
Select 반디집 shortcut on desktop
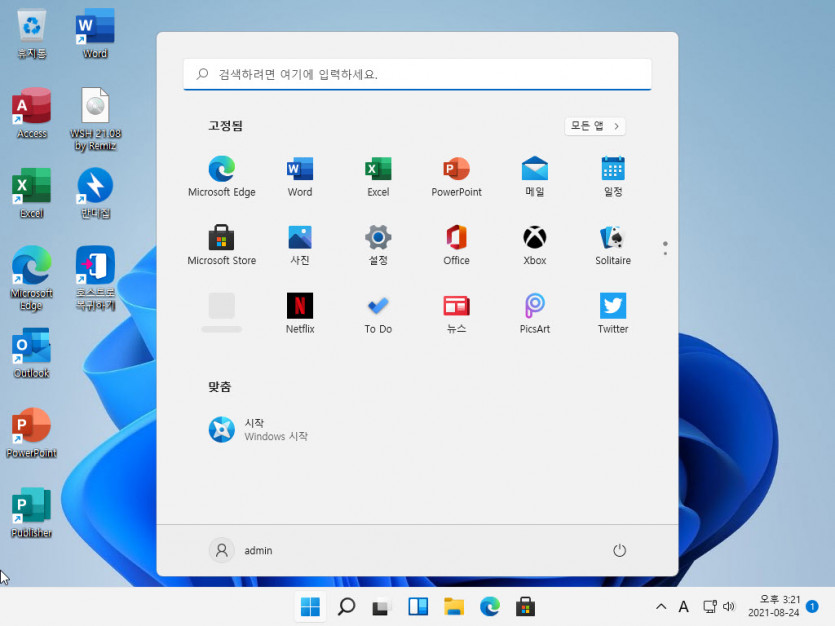click(x=95, y=193)
